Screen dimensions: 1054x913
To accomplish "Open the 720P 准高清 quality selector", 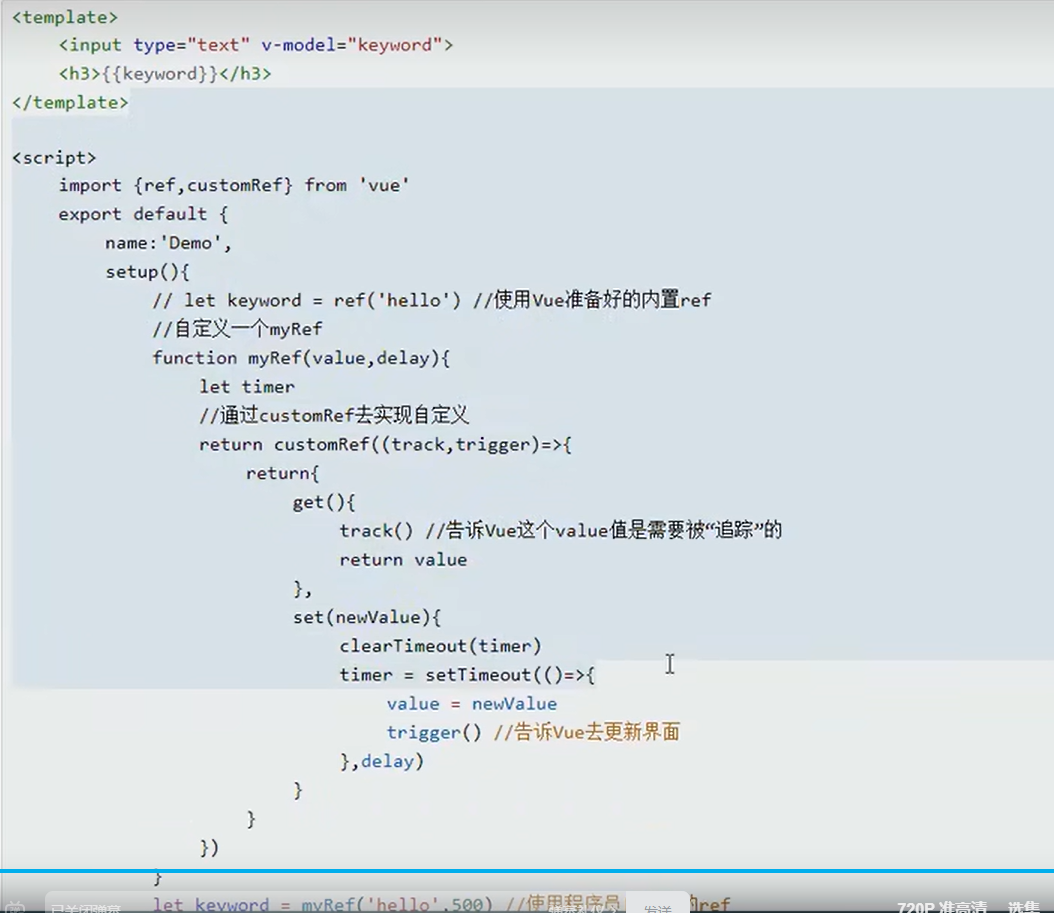I will pyautogui.click(x=941, y=907).
